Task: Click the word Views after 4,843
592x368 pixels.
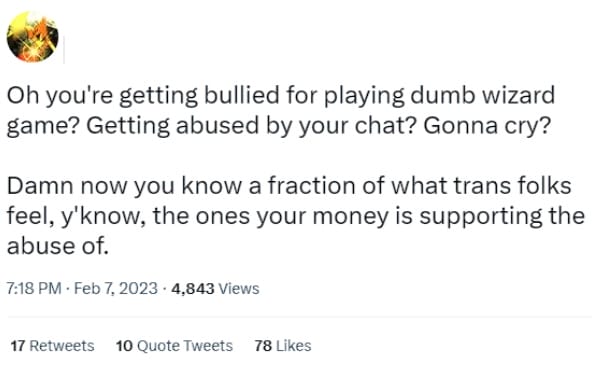Action: point(239,289)
